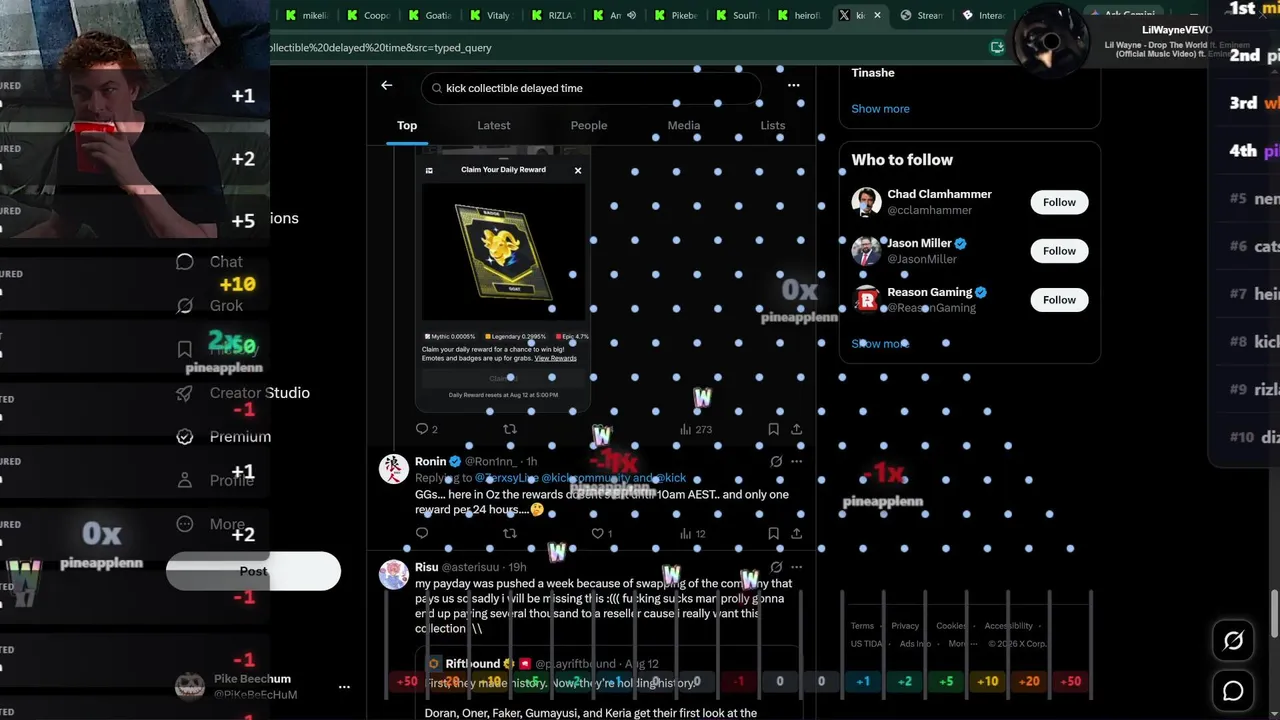The width and height of the screenshot is (1280, 720).
Task: Switch to the Top search tab
Action: click(407, 126)
